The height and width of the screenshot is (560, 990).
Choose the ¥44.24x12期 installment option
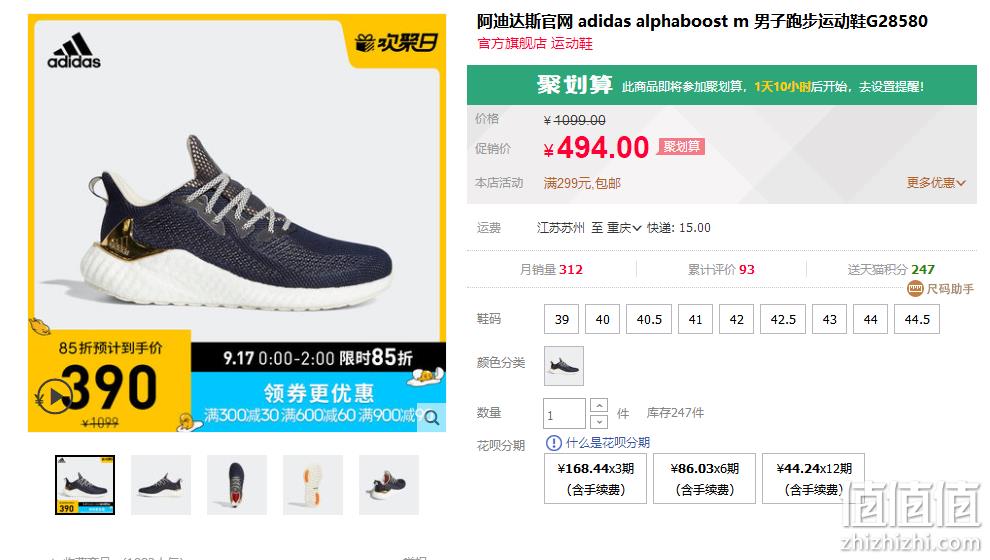coord(813,479)
